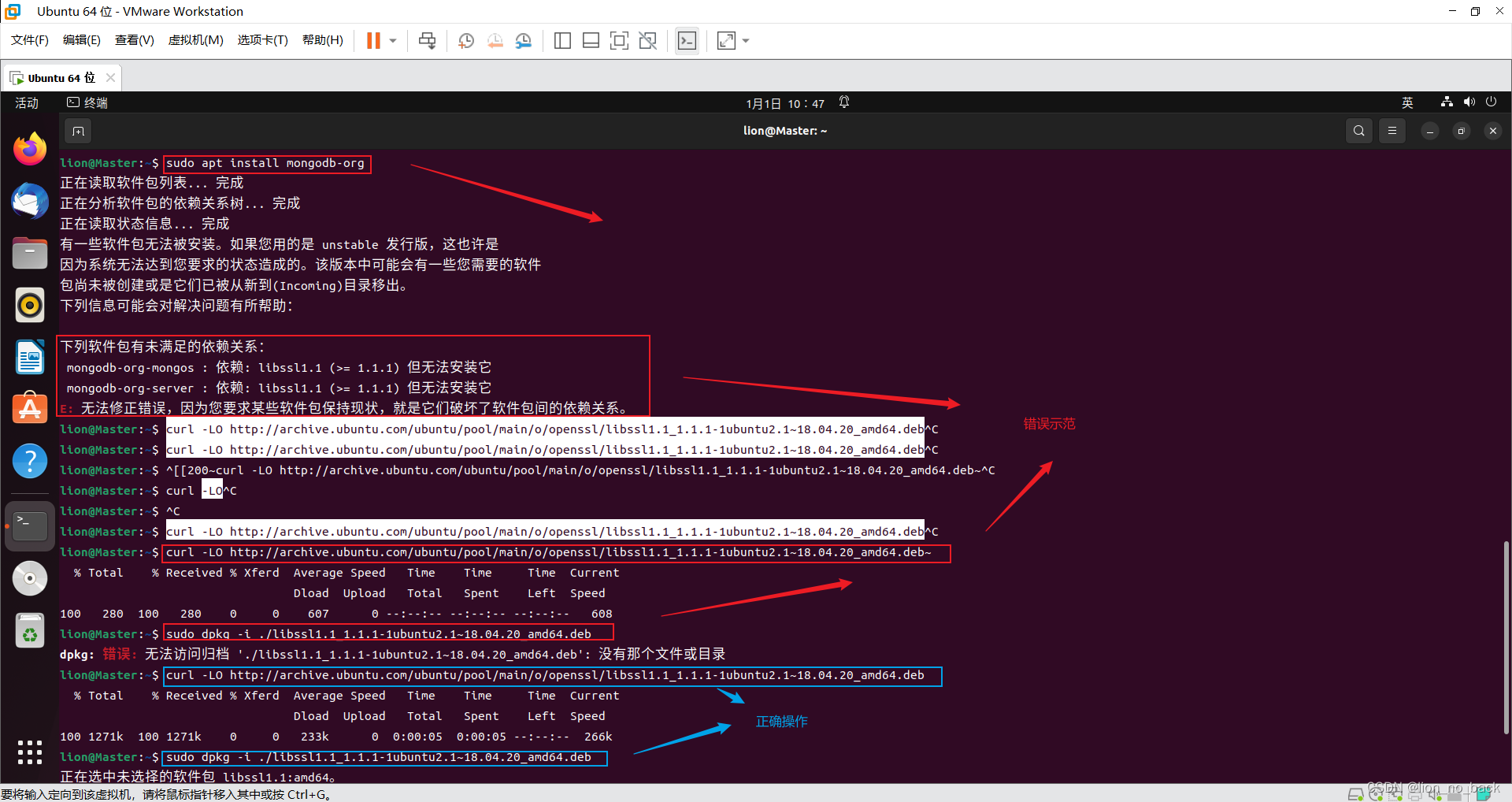Click the volume speaker icon in top bar
Image resolution: width=1512 pixels, height=802 pixels.
pyautogui.click(x=1469, y=102)
